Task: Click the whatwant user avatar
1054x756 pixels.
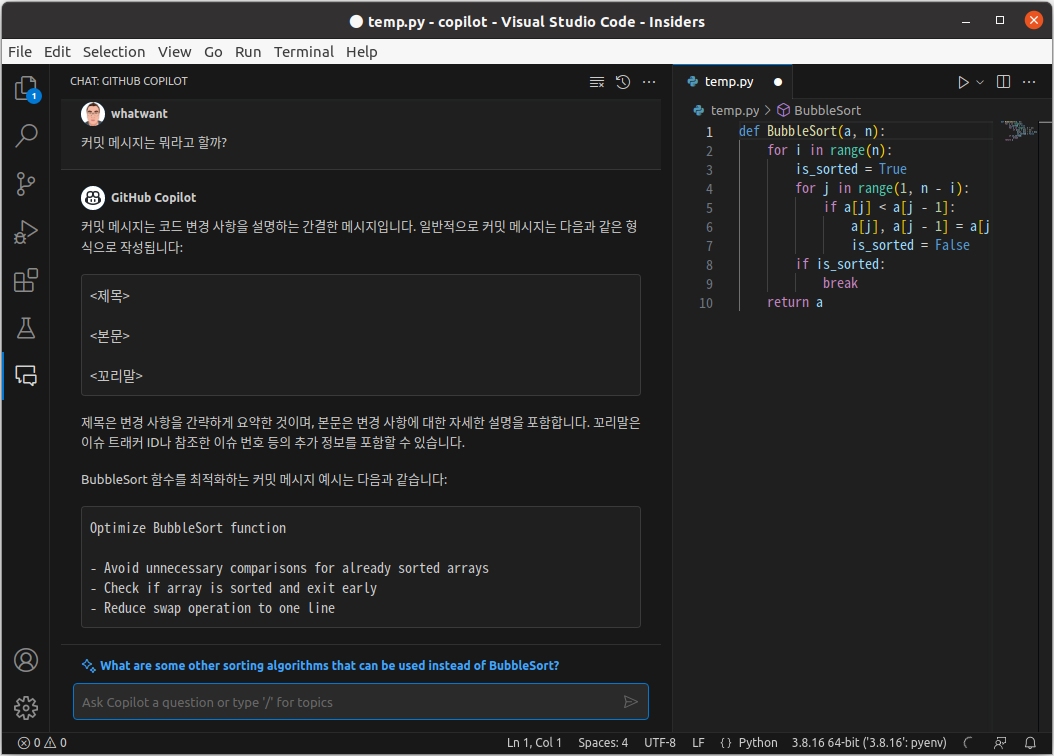Action: pos(93,114)
